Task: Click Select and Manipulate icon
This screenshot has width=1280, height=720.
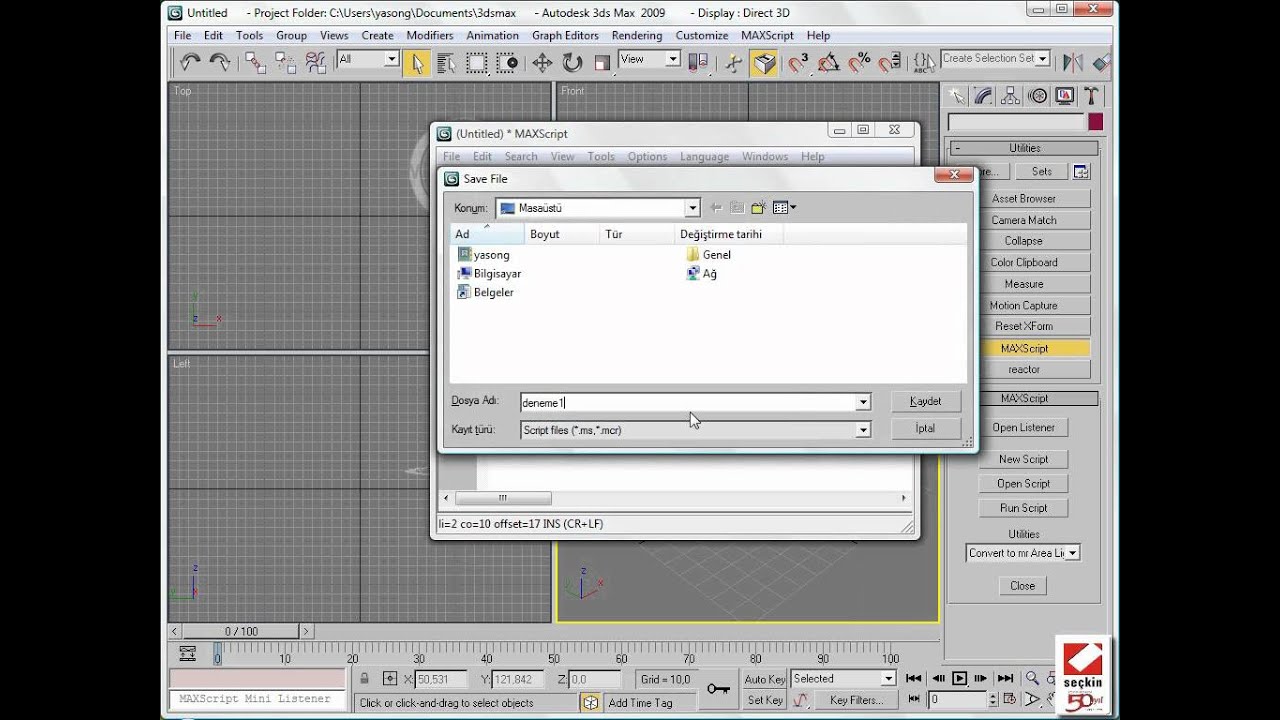Action: pos(734,63)
